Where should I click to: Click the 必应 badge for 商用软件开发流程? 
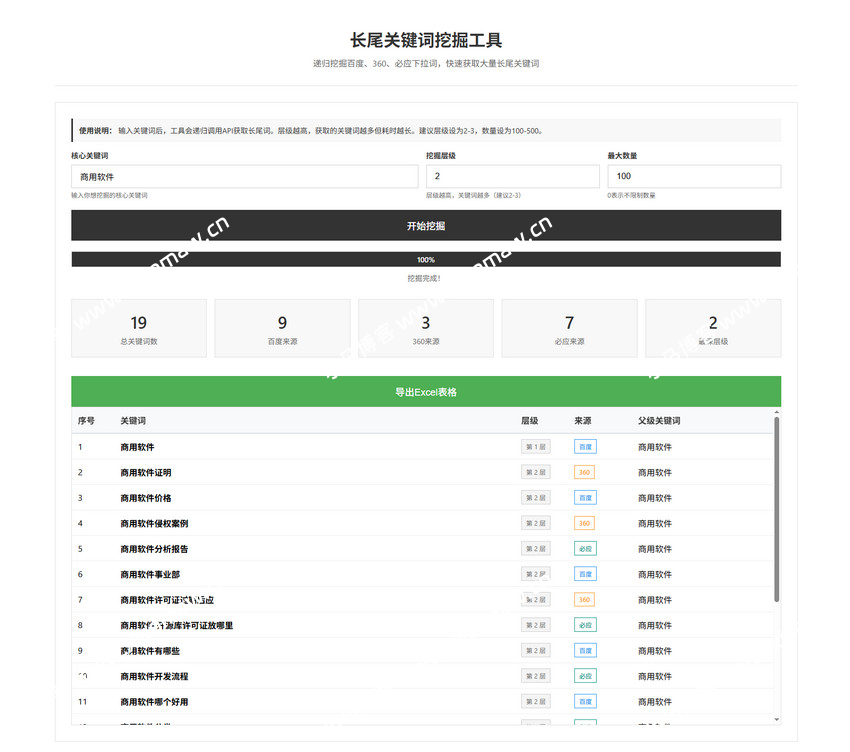pos(584,675)
